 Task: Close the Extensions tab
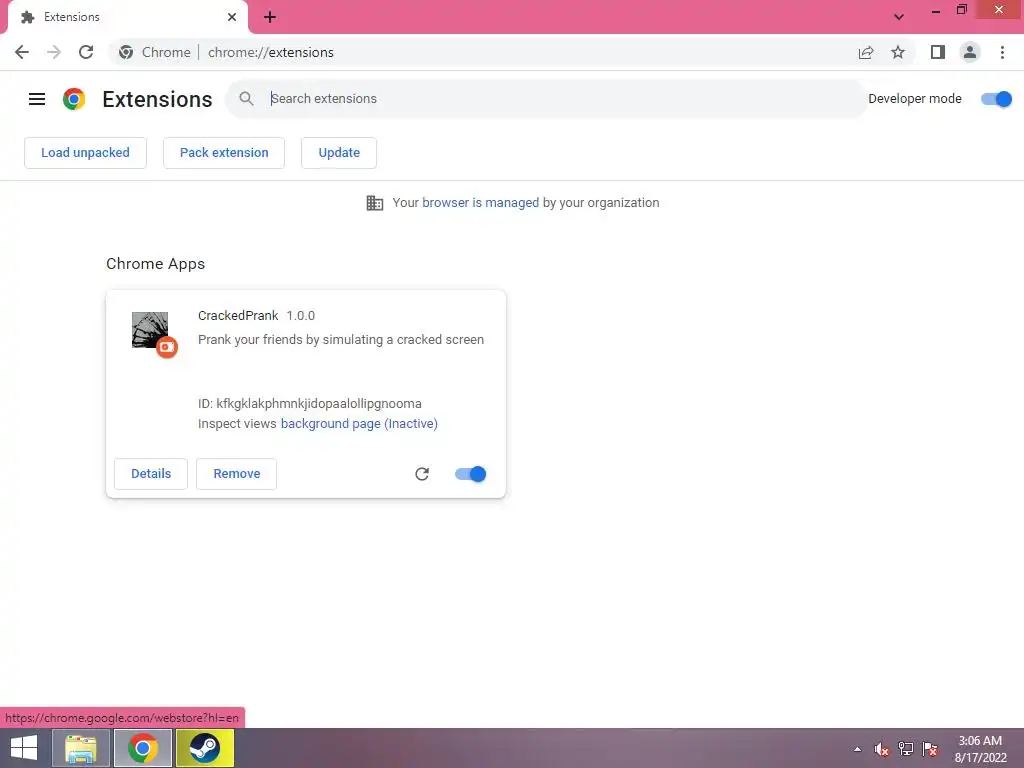point(232,17)
